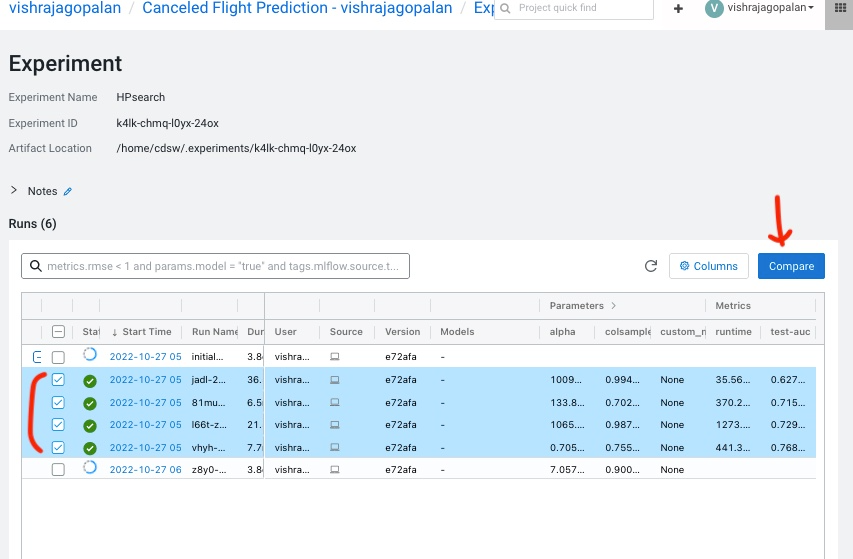This screenshot has height=559, width=853.
Task: Click the status icon of the vhyh run
Action: [90, 448]
